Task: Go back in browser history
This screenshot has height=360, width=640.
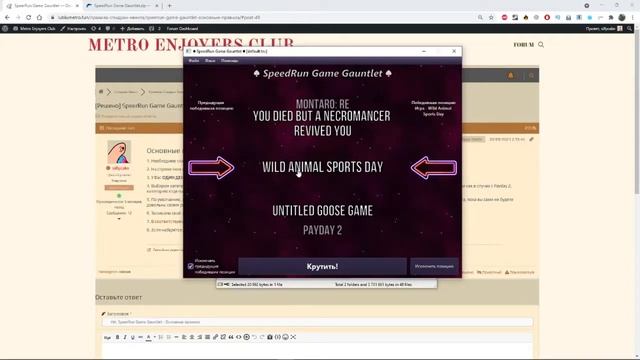Action: [7, 18]
